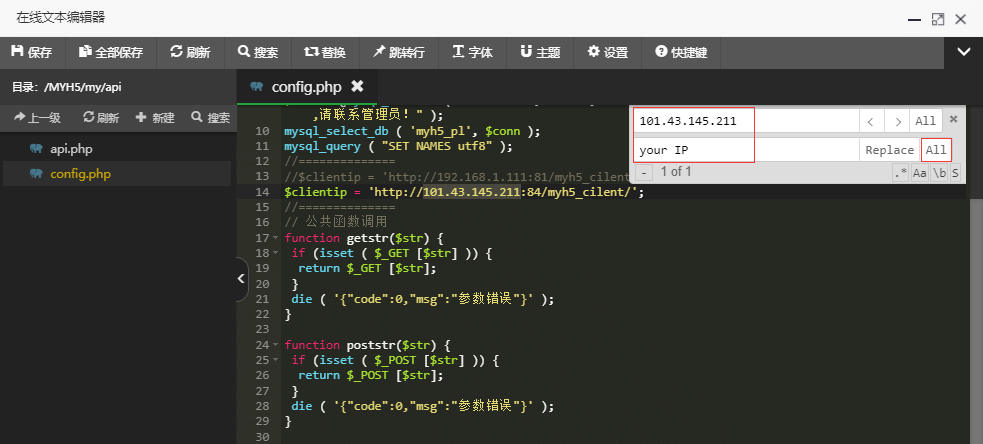The width and height of the screenshot is (983, 444).
Task: Click the 保存 (Save) toolbar button
Action: (32, 52)
